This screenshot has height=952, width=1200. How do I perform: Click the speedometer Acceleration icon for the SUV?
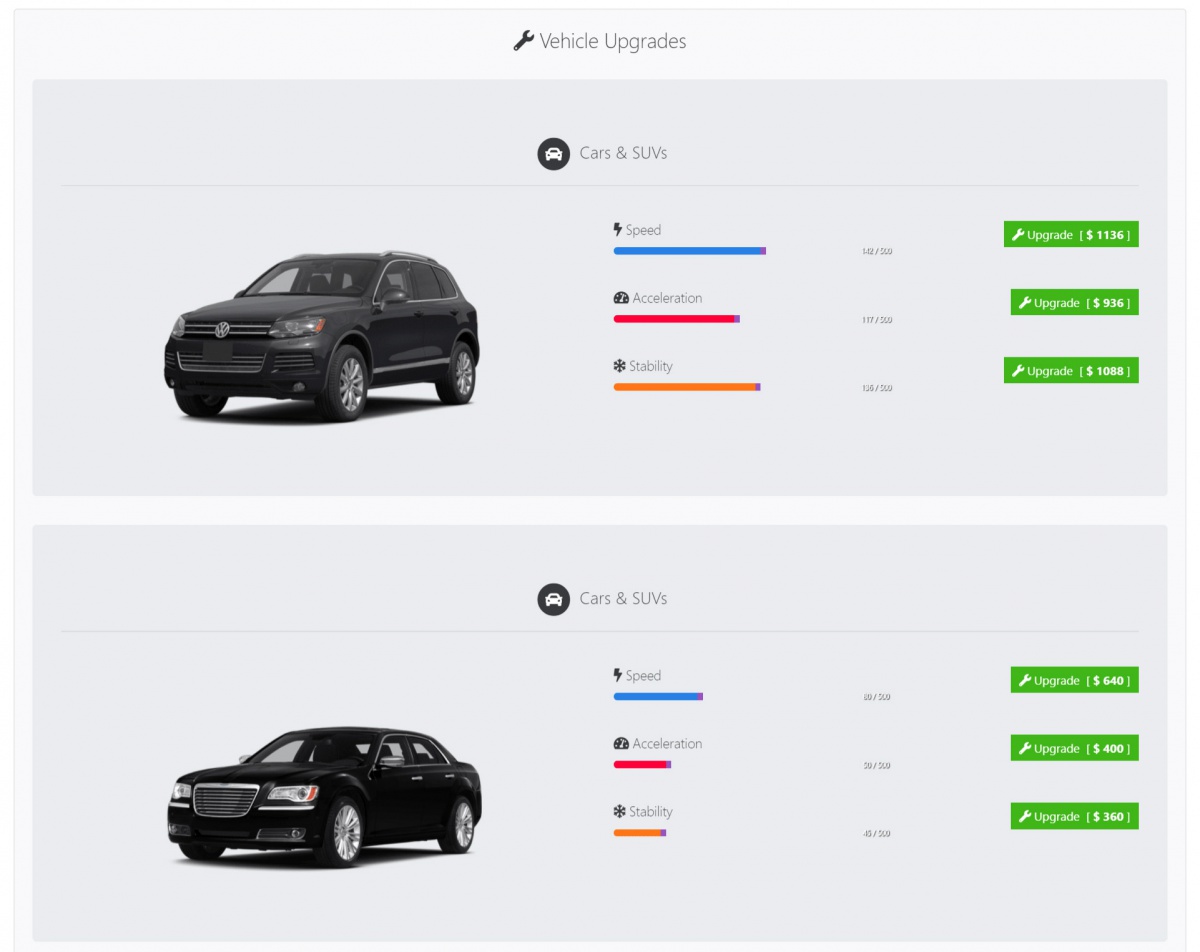point(621,298)
